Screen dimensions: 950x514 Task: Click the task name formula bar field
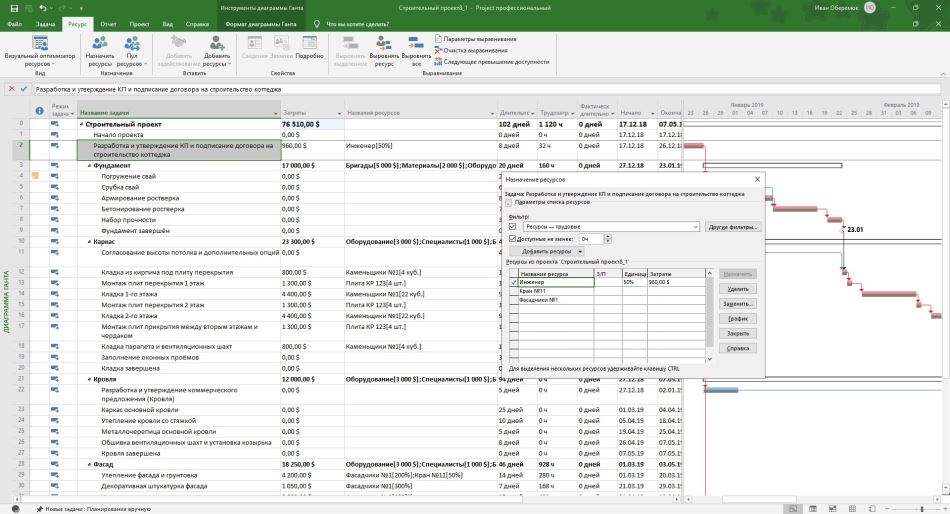487,89
